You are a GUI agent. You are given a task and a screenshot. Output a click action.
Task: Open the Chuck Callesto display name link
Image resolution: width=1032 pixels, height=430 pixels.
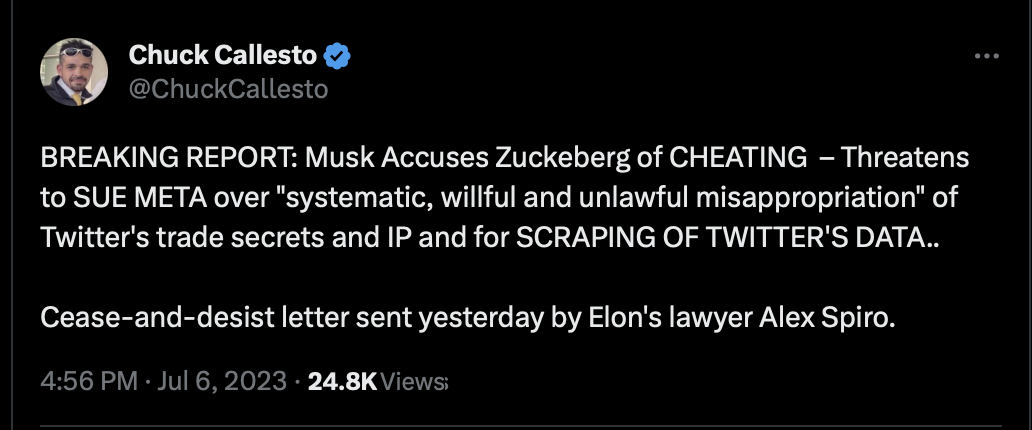pyautogui.click(x=222, y=55)
